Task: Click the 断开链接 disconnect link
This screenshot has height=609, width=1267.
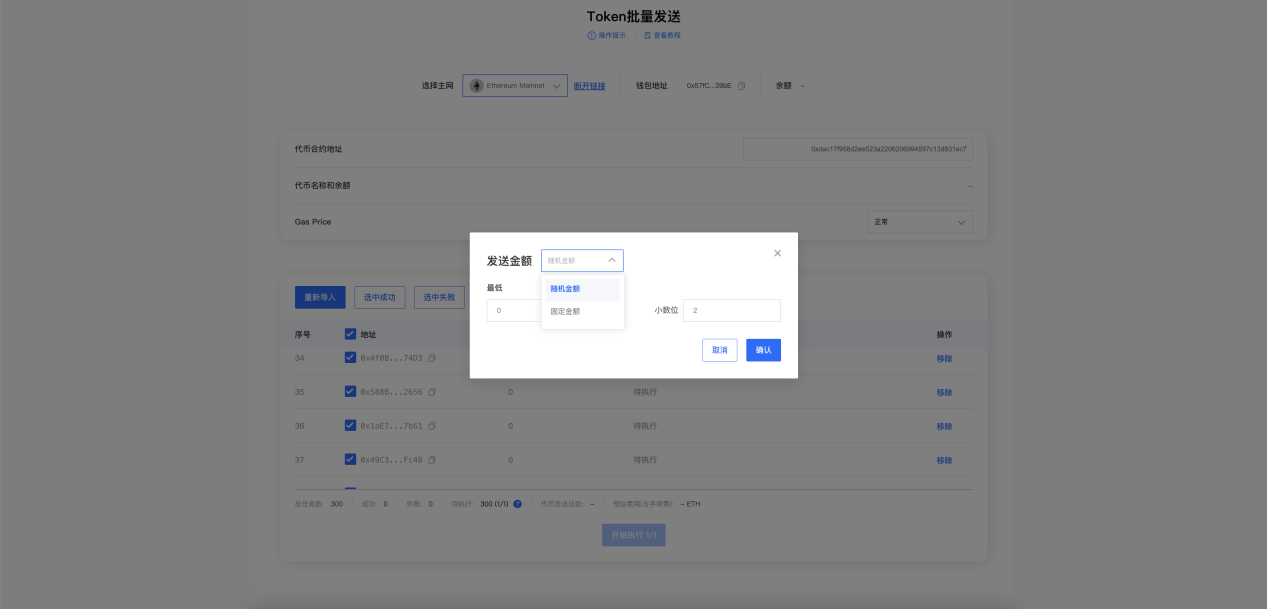Action: [x=589, y=86]
